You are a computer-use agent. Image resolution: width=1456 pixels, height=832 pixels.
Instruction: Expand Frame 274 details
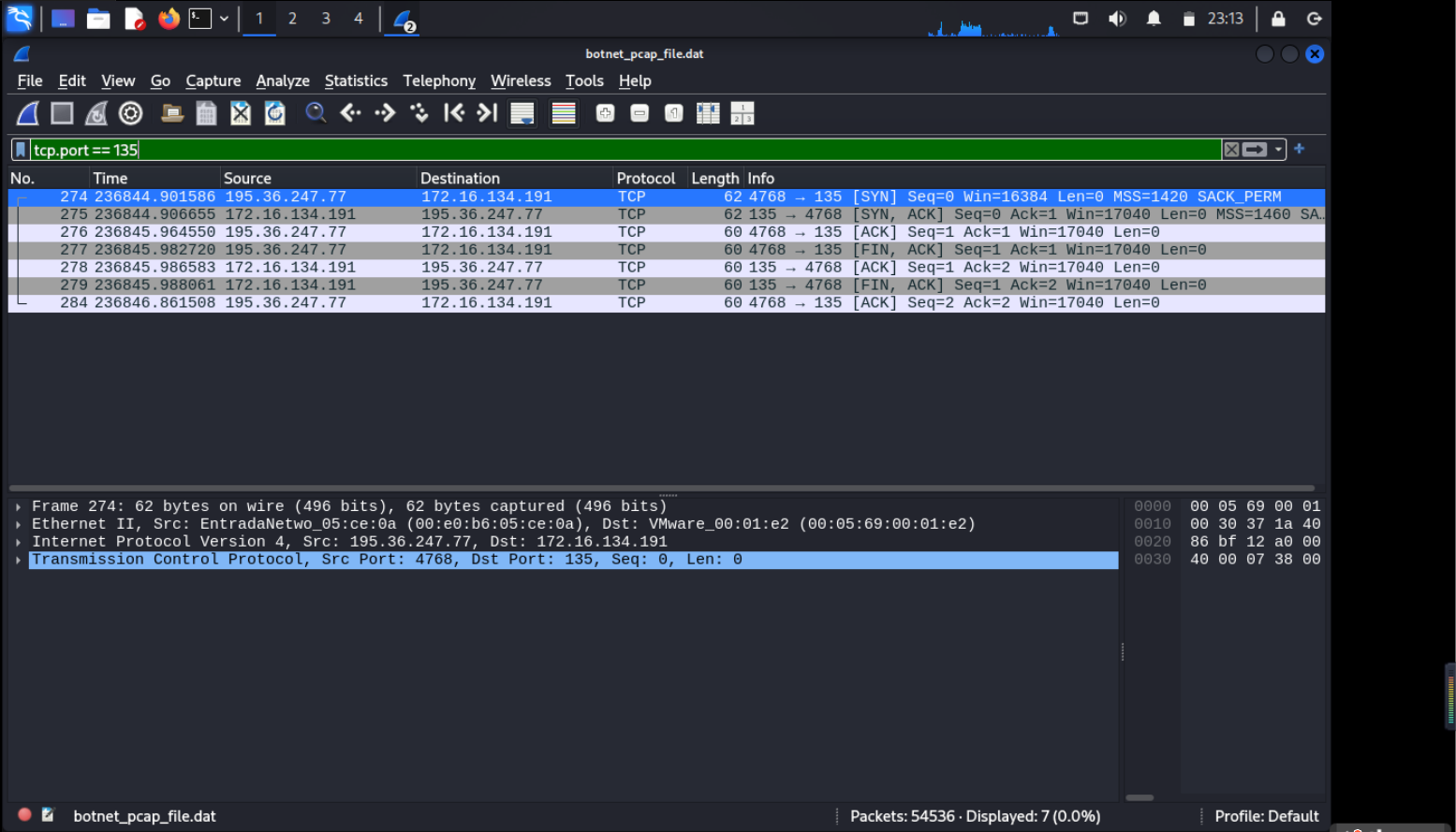pos(18,506)
